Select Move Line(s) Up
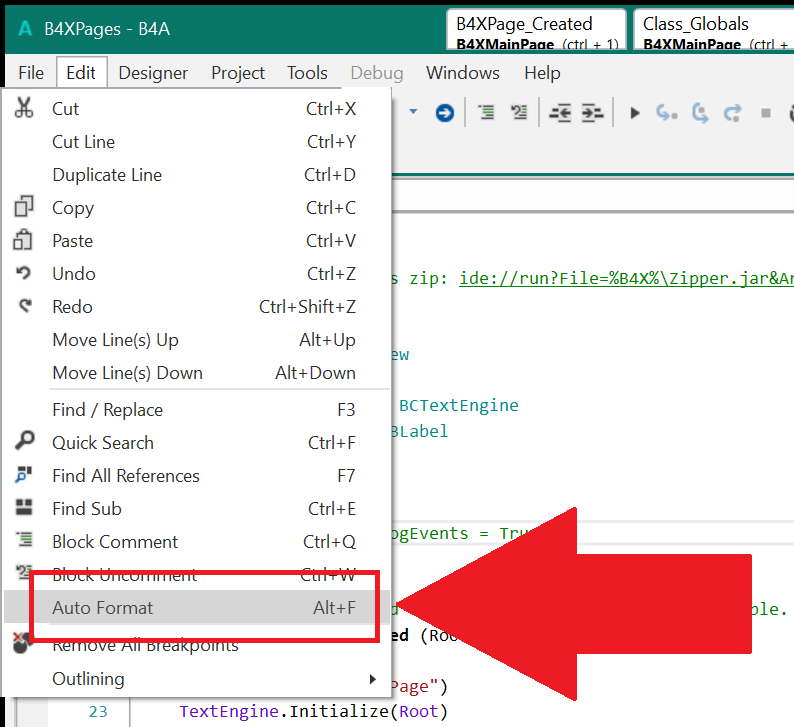Image resolution: width=794 pixels, height=727 pixels. [x=197, y=340]
